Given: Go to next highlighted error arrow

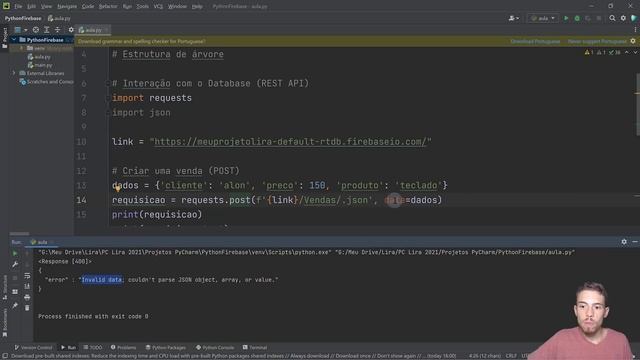Looking at the screenshot, I should (x=635, y=53).
